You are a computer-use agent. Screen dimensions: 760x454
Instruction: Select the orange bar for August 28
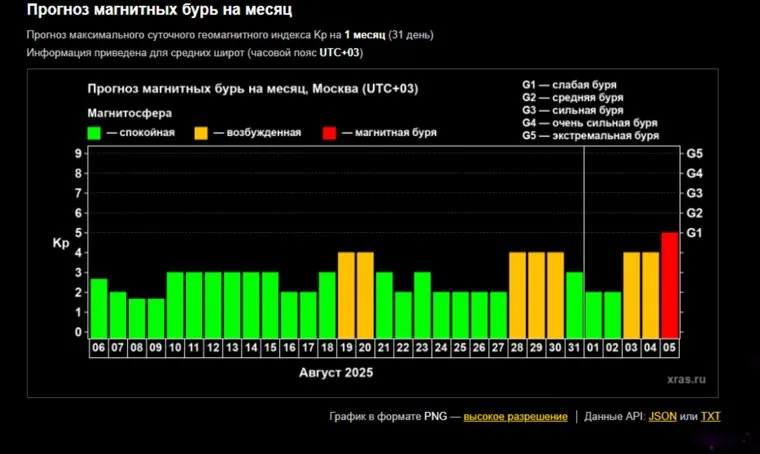coord(517,295)
